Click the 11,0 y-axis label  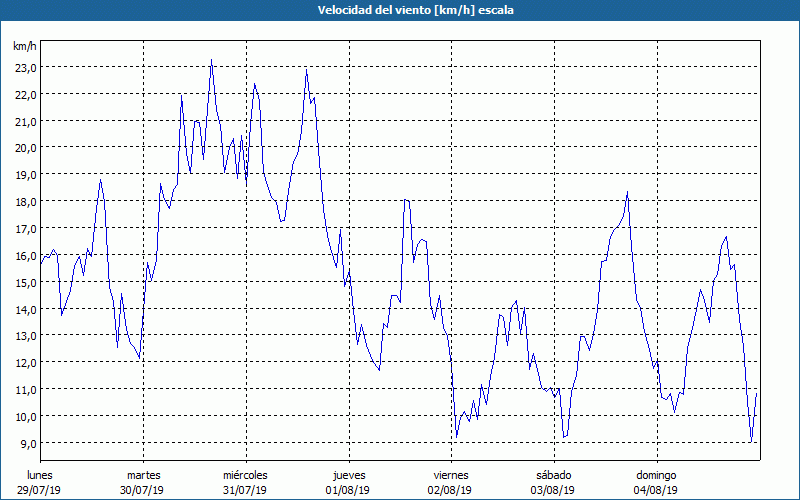pyautogui.click(x=25, y=390)
